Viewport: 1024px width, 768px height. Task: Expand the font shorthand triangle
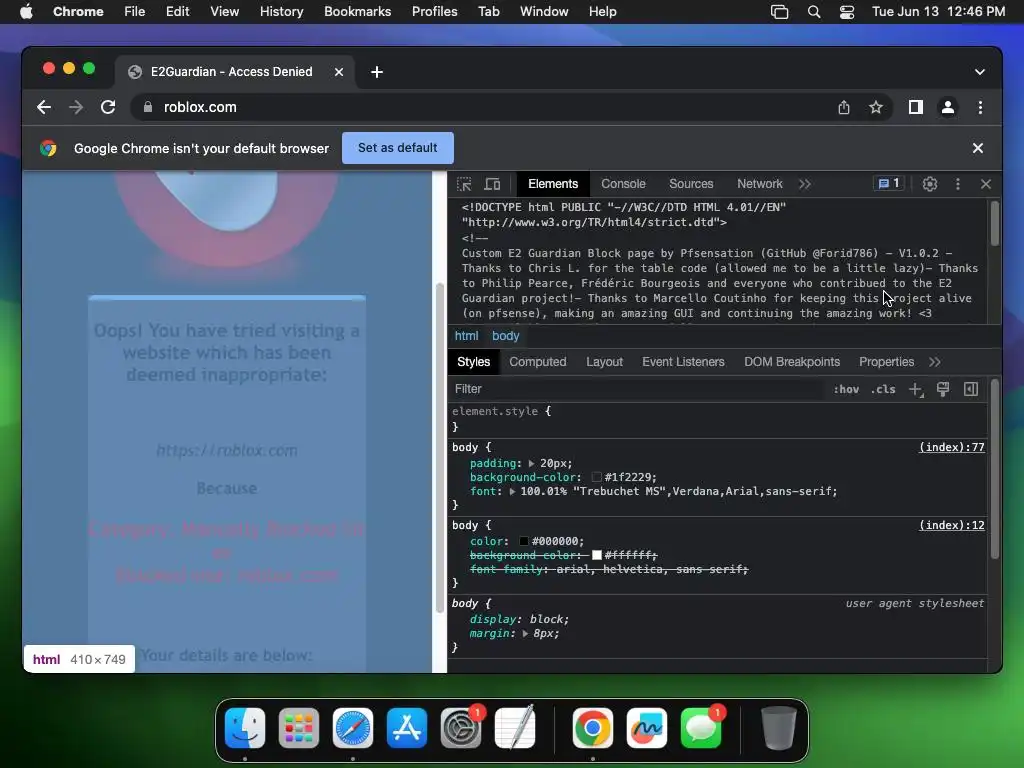[x=513, y=491]
